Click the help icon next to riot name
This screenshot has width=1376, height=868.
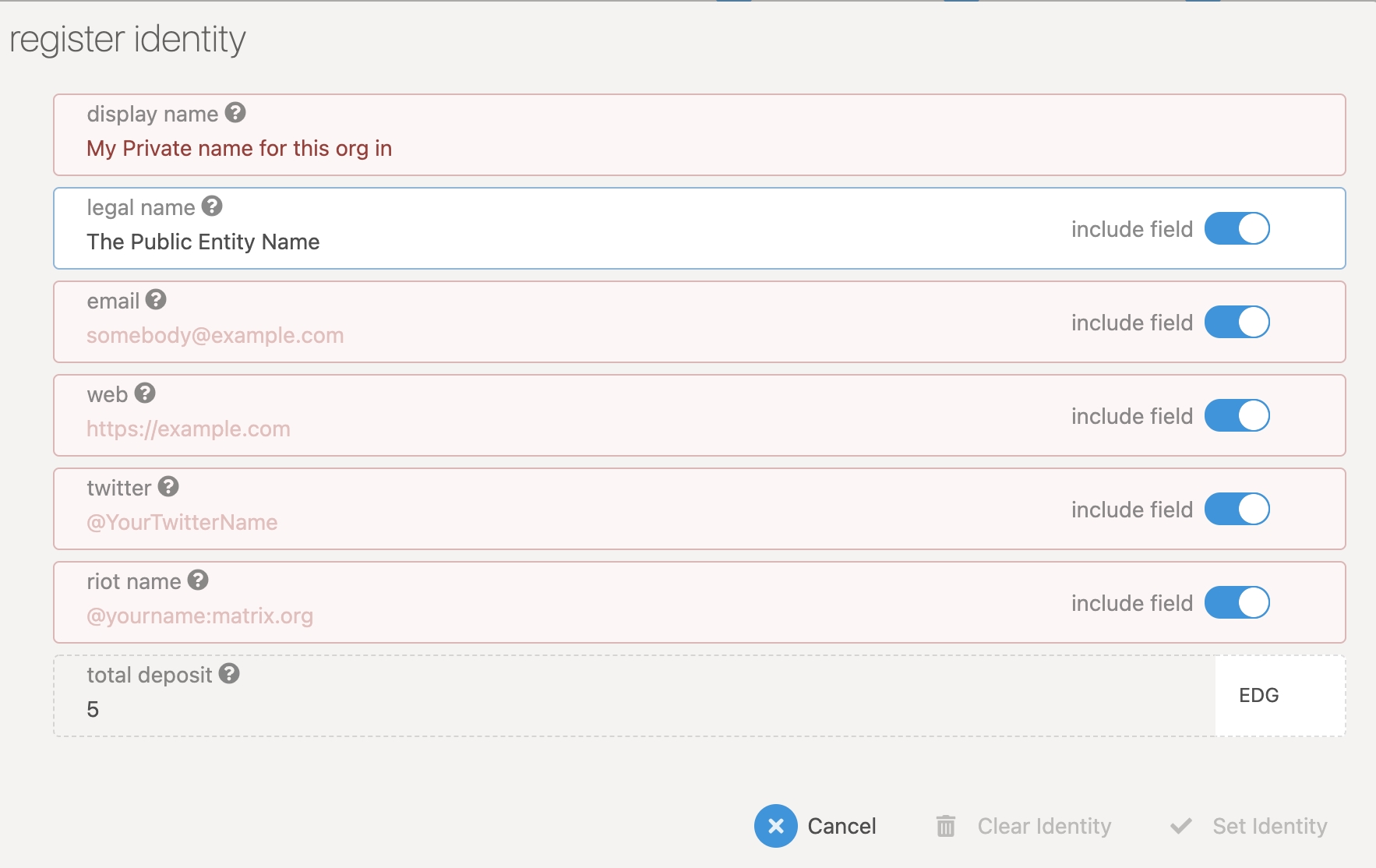[198, 580]
